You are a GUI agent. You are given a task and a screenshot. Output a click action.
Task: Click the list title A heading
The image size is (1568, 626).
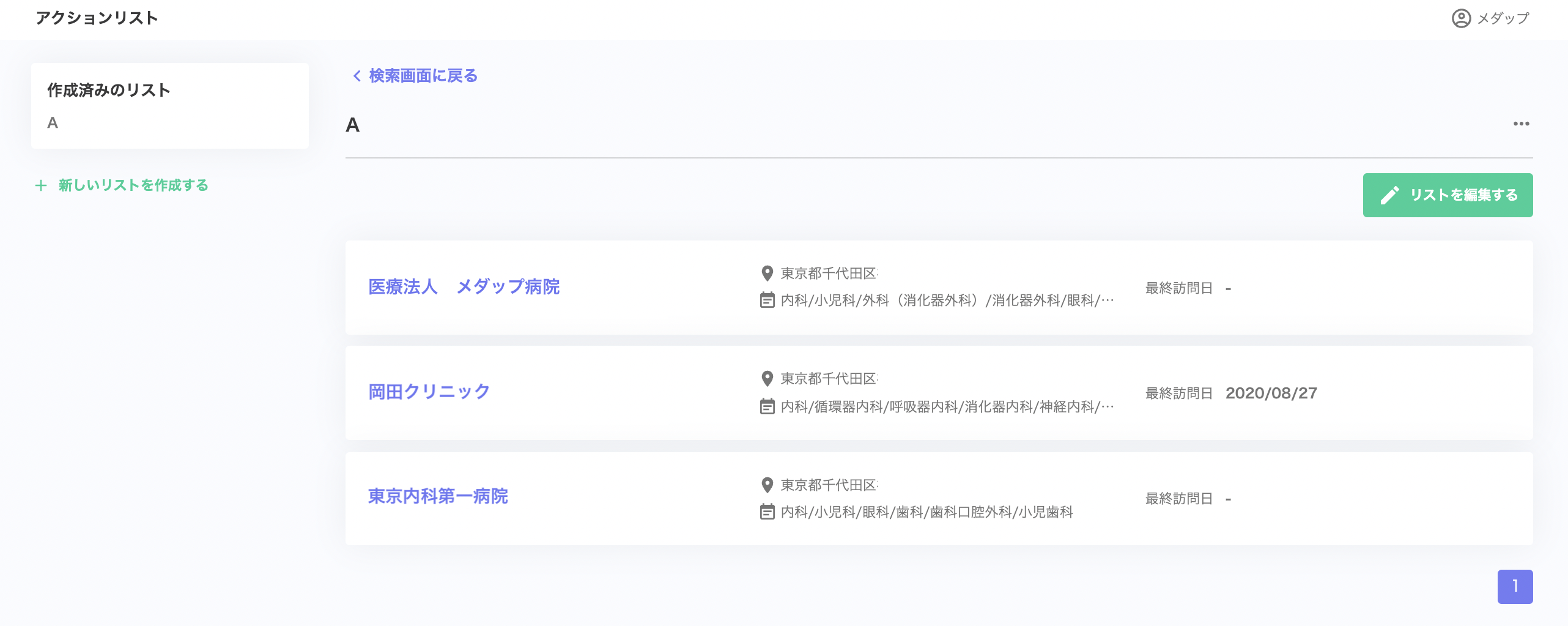(x=353, y=125)
